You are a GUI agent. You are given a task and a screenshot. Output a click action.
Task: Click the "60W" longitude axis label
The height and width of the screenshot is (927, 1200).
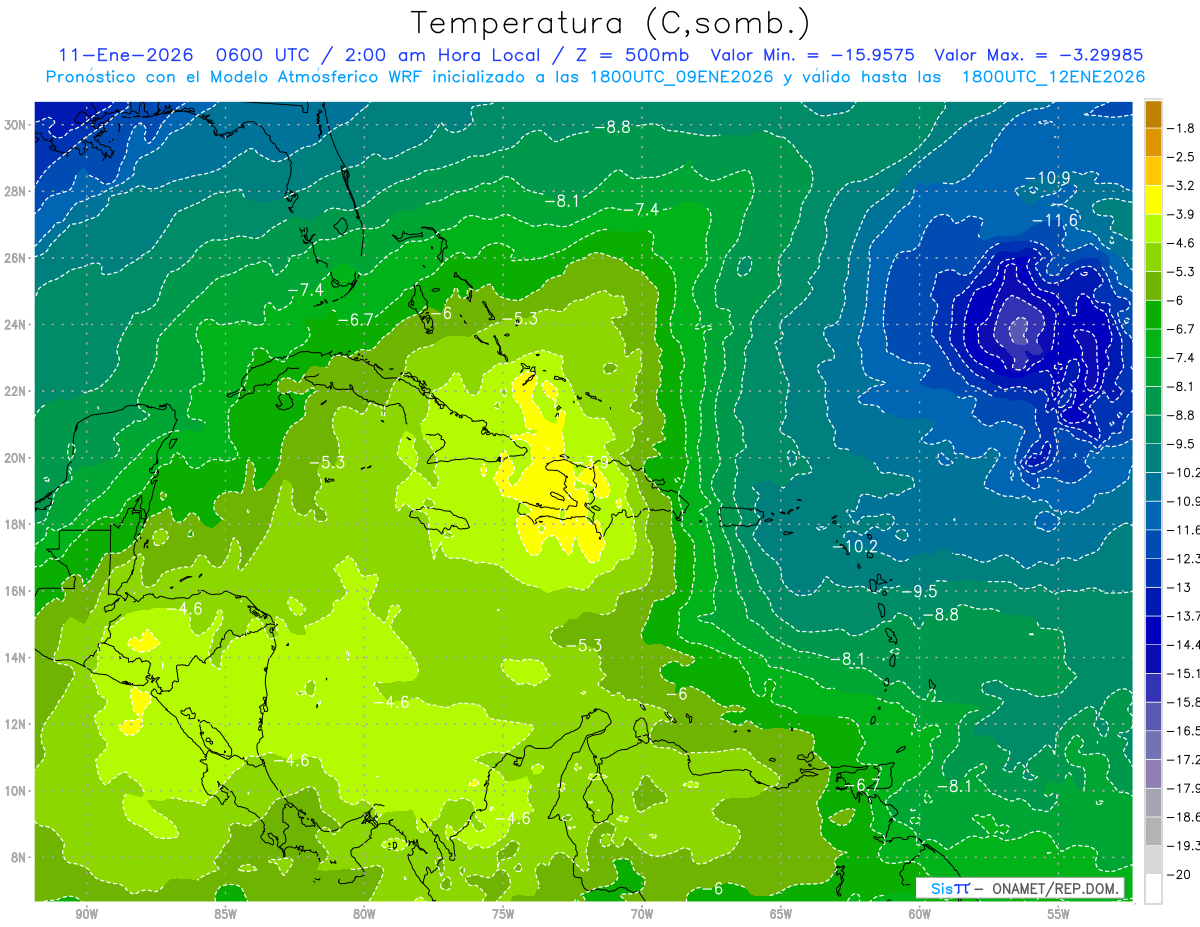pyautogui.click(x=920, y=914)
